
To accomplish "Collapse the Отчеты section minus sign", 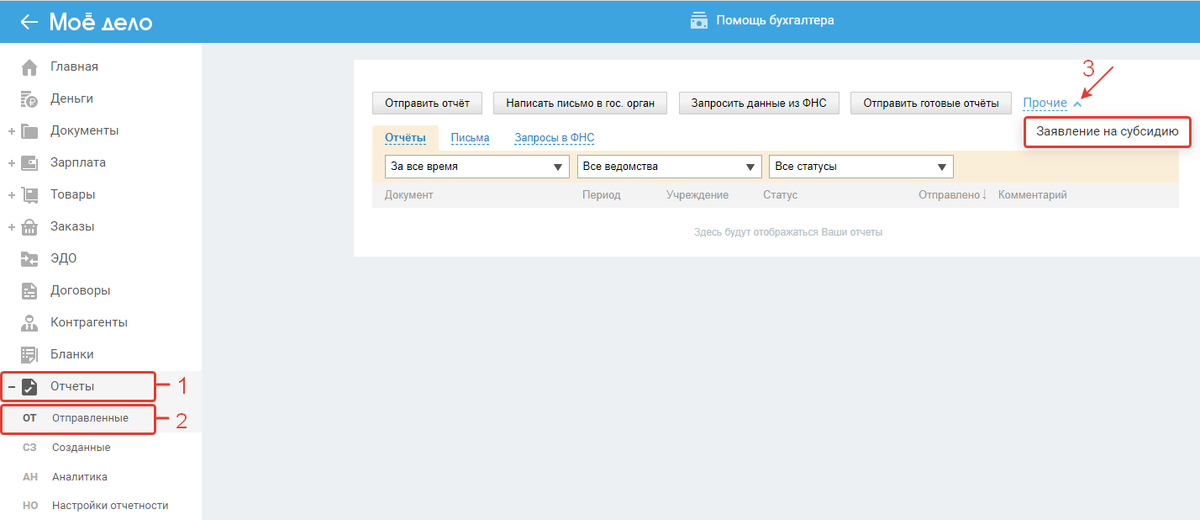I will (11, 387).
